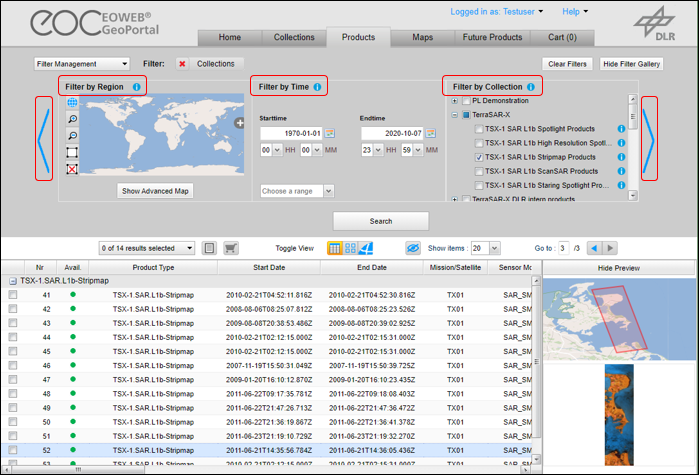Image resolution: width=699 pixels, height=475 pixels.
Task: Show info for TSX-1 SAR L1b Spotlight Products
Action: pos(621,129)
